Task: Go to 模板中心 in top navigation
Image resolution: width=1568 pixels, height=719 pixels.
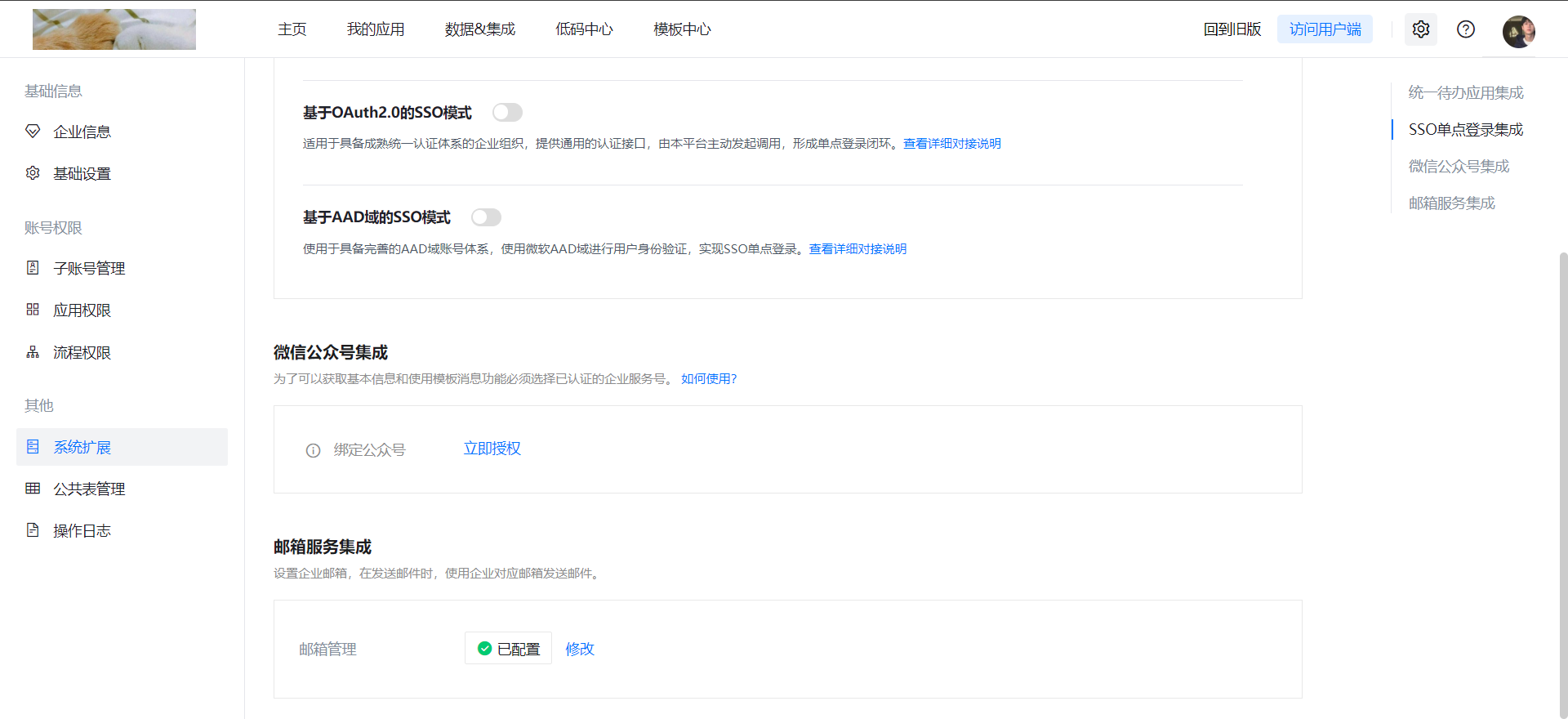Action: 682,29
